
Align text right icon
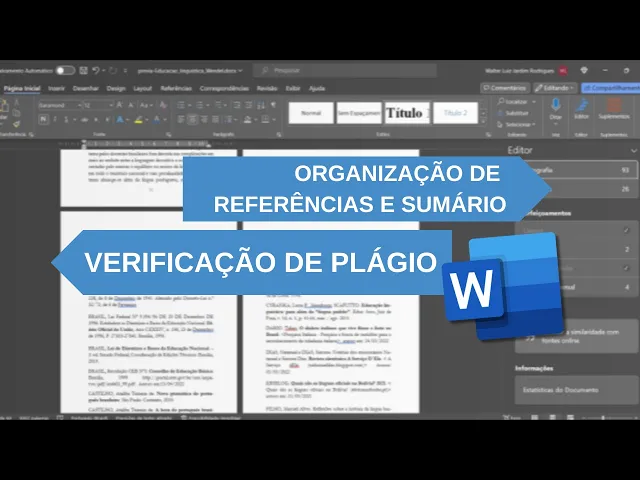(x=204, y=120)
